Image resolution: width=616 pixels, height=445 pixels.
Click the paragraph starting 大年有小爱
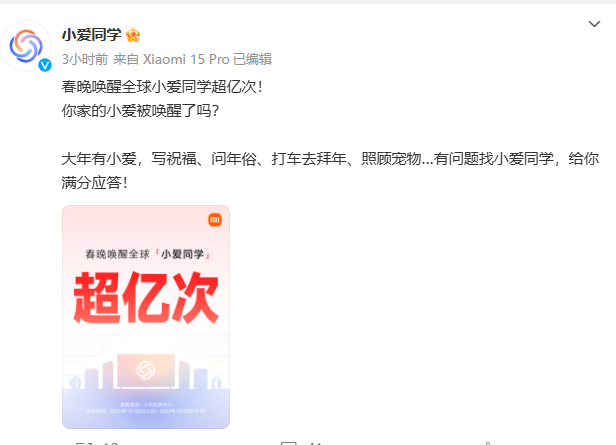[x=330, y=171]
